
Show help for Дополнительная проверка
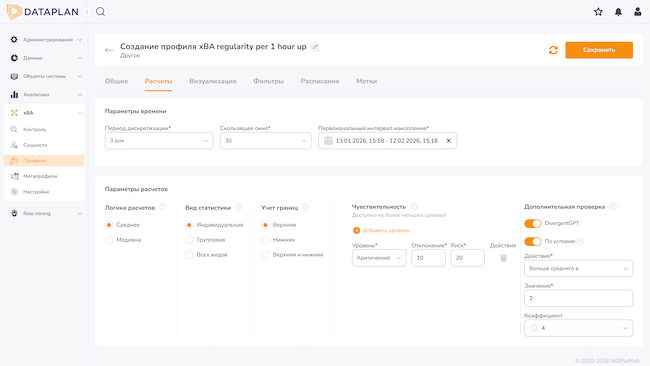pyautogui.click(x=613, y=206)
